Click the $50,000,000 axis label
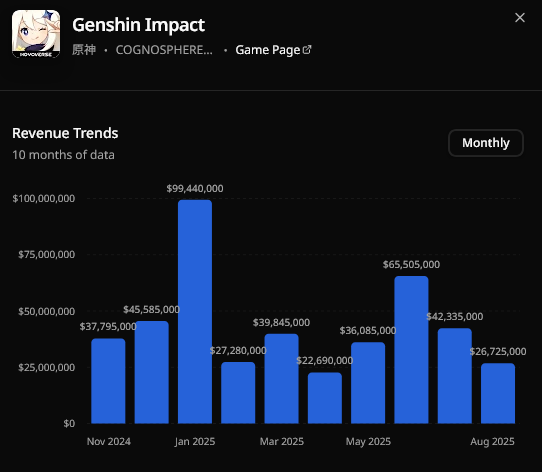This screenshot has height=472, width=542. [47, 311]
